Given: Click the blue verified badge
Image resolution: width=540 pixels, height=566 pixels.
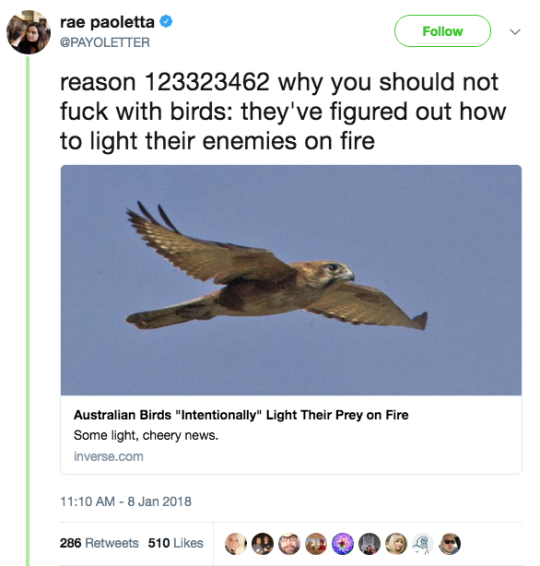Looking at the screenshot, I should (166, 22).
